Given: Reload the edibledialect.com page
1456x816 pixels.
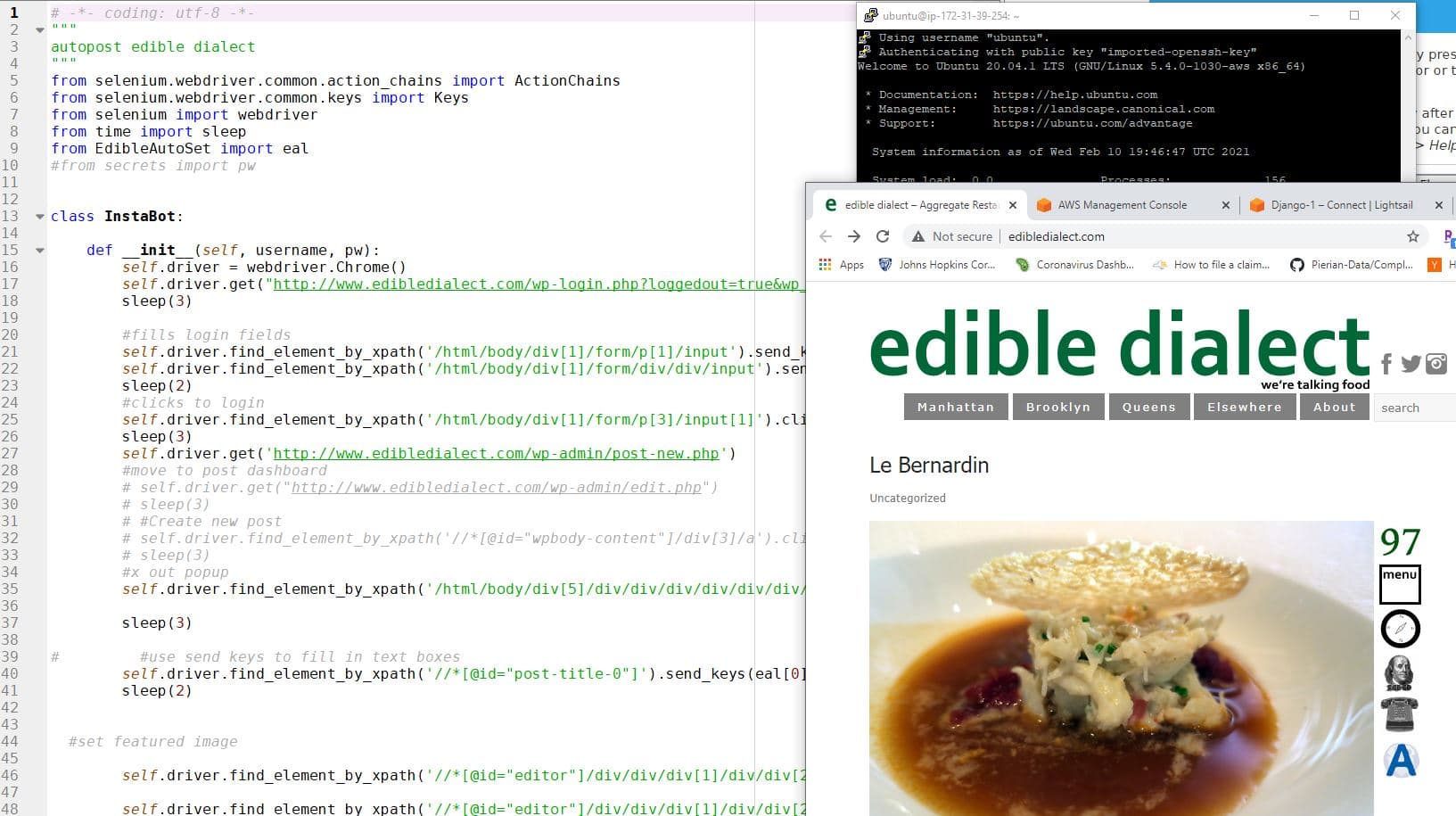Looking at the screenshot, I should click(x=883, y=236).
